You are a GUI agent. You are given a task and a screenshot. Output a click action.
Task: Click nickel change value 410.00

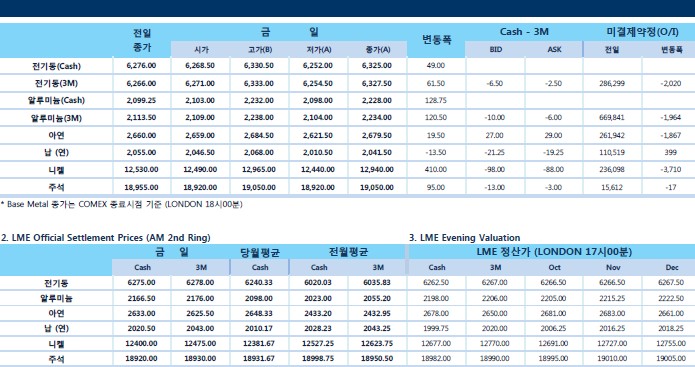(x=436, y=169)
